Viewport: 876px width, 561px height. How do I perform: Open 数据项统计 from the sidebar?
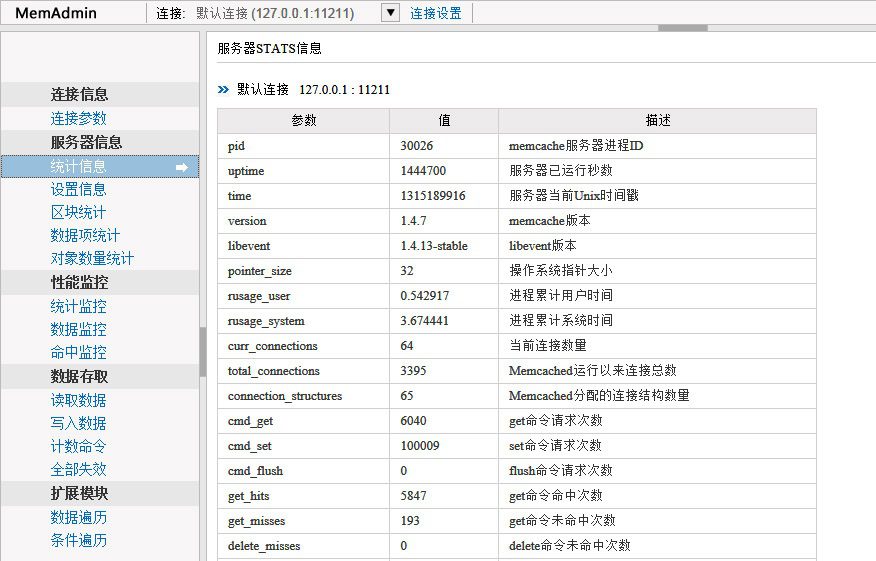[x=85, y=235]
